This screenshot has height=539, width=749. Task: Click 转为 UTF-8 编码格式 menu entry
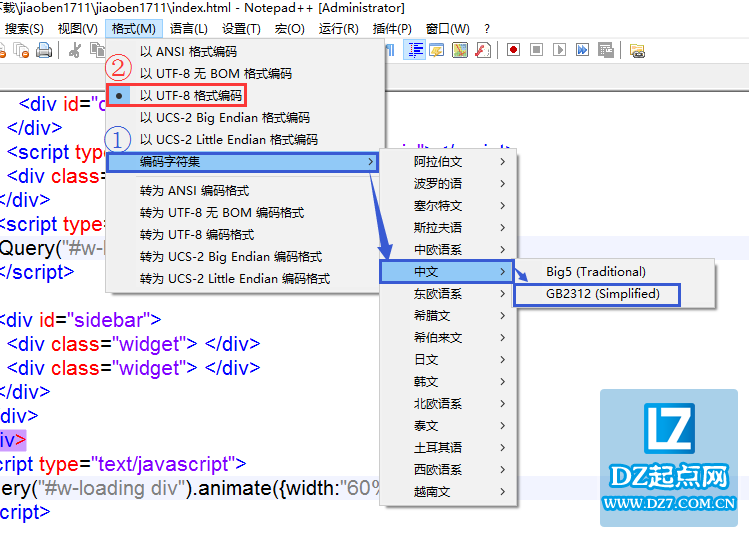(x=245, y=235)
